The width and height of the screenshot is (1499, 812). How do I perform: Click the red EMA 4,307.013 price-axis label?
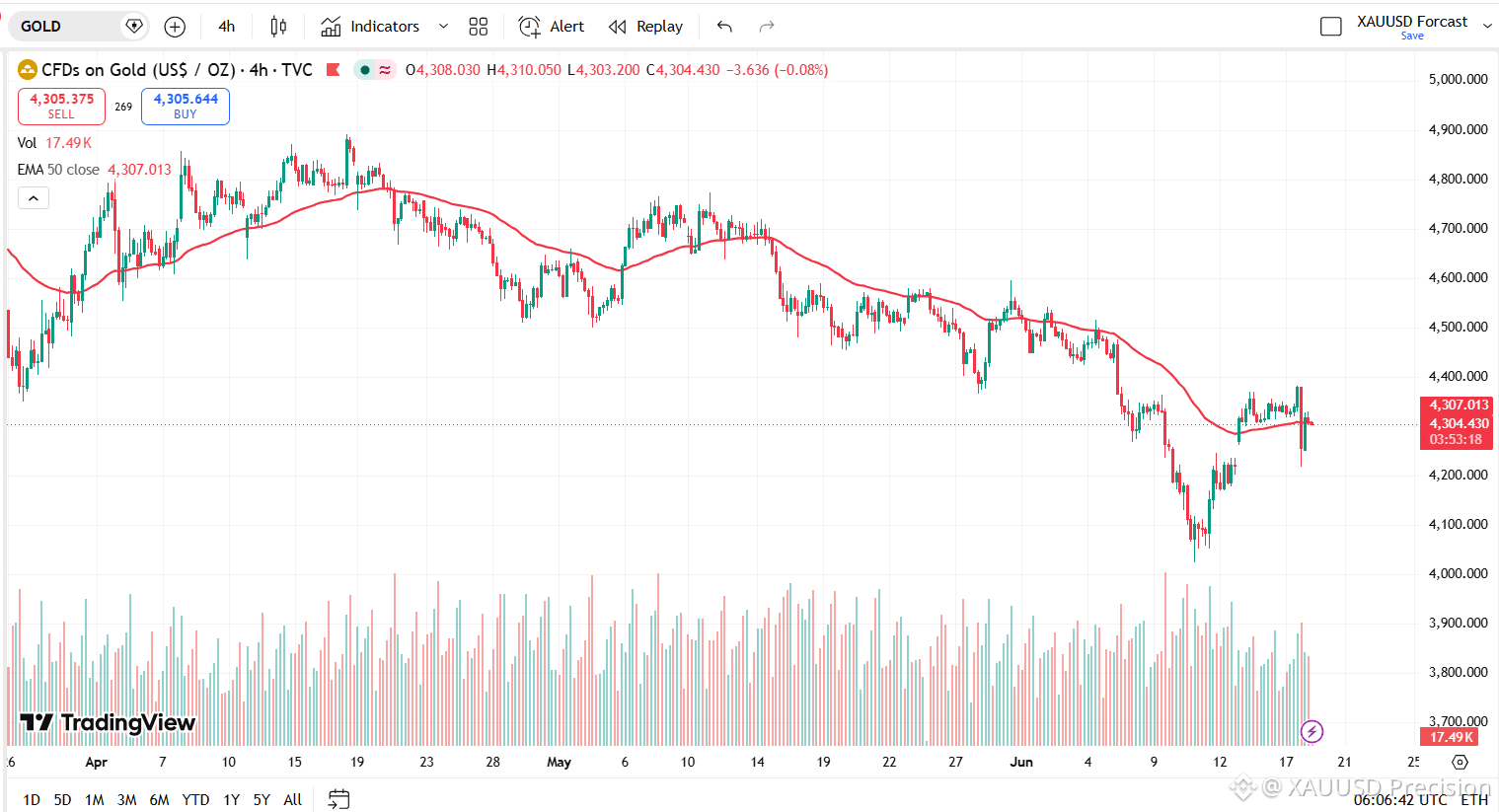click(1456, 406)
